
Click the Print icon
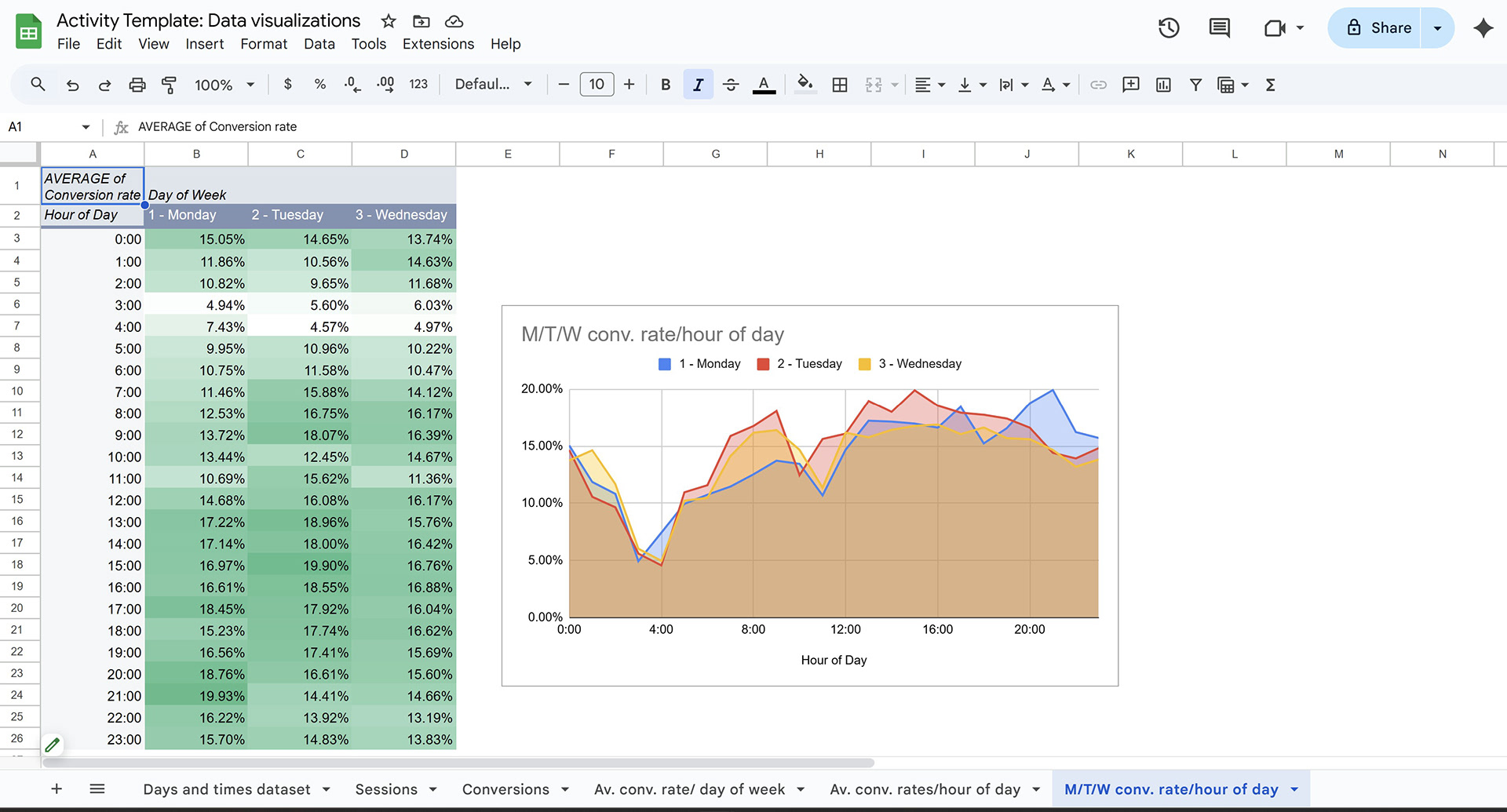(x=137, y=85)
